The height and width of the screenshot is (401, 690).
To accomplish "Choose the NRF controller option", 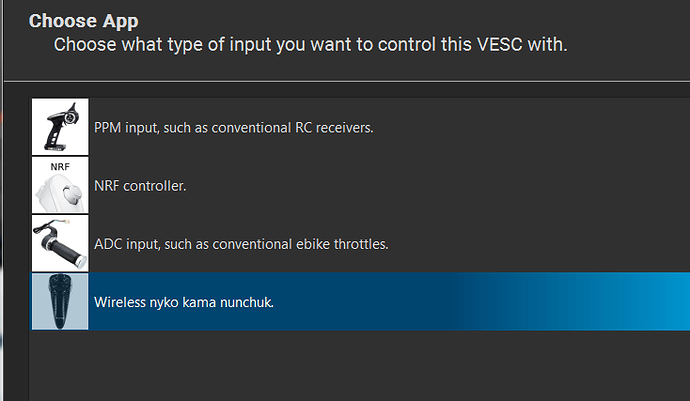I will tap(140, 186).
